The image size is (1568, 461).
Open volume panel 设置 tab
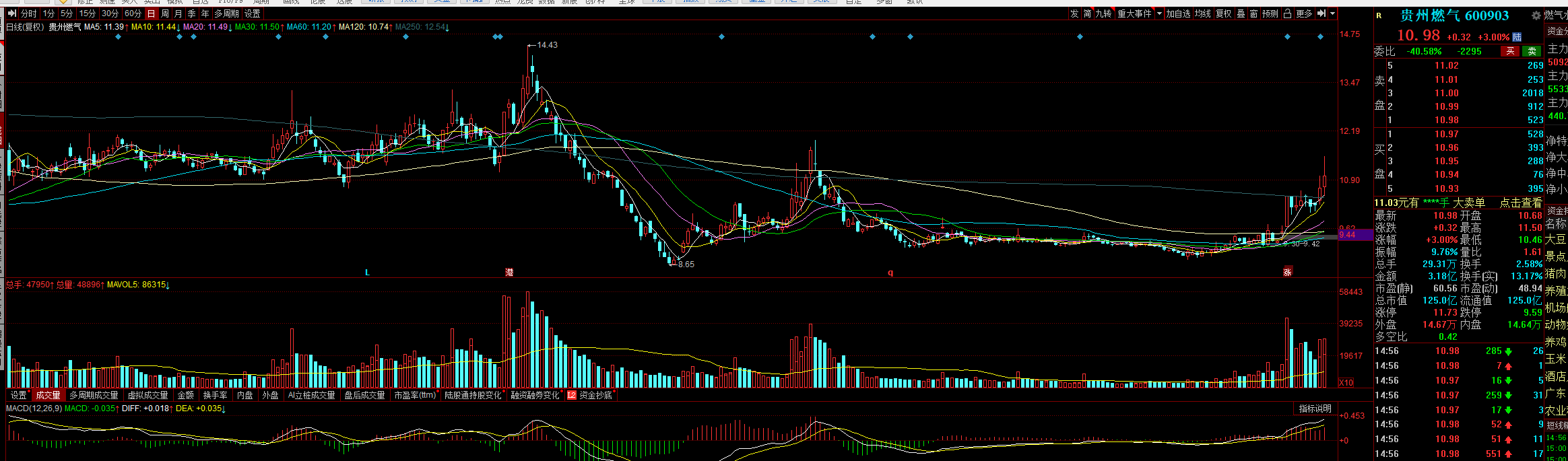click(x=20, y=395)
